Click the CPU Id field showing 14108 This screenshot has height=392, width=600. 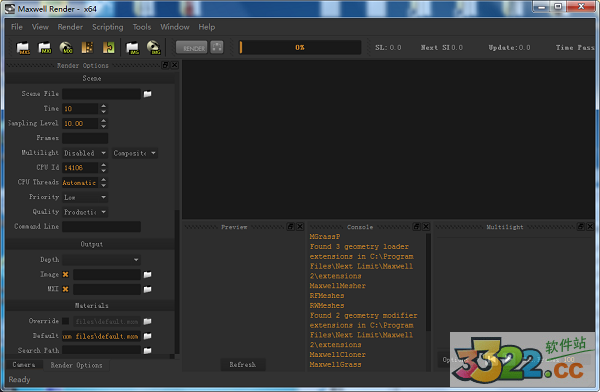[x=81, y=168]
